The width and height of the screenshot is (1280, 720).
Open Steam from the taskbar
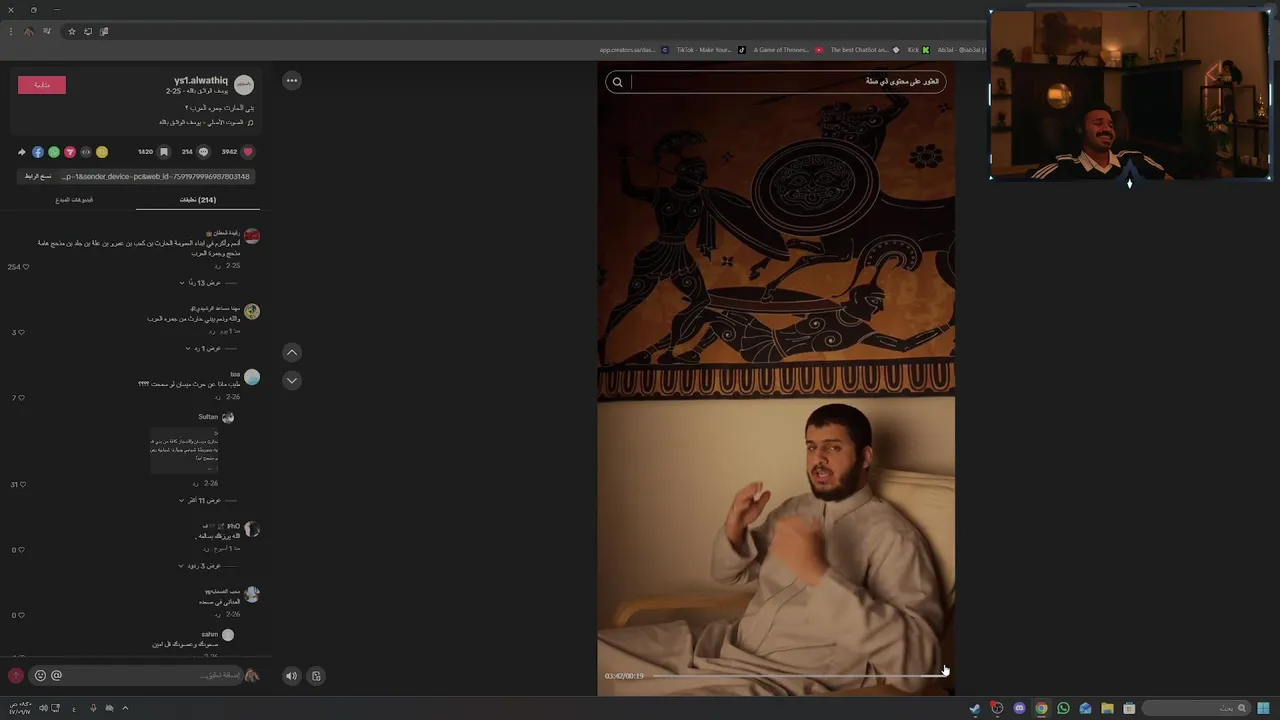(x=975, y=708)
